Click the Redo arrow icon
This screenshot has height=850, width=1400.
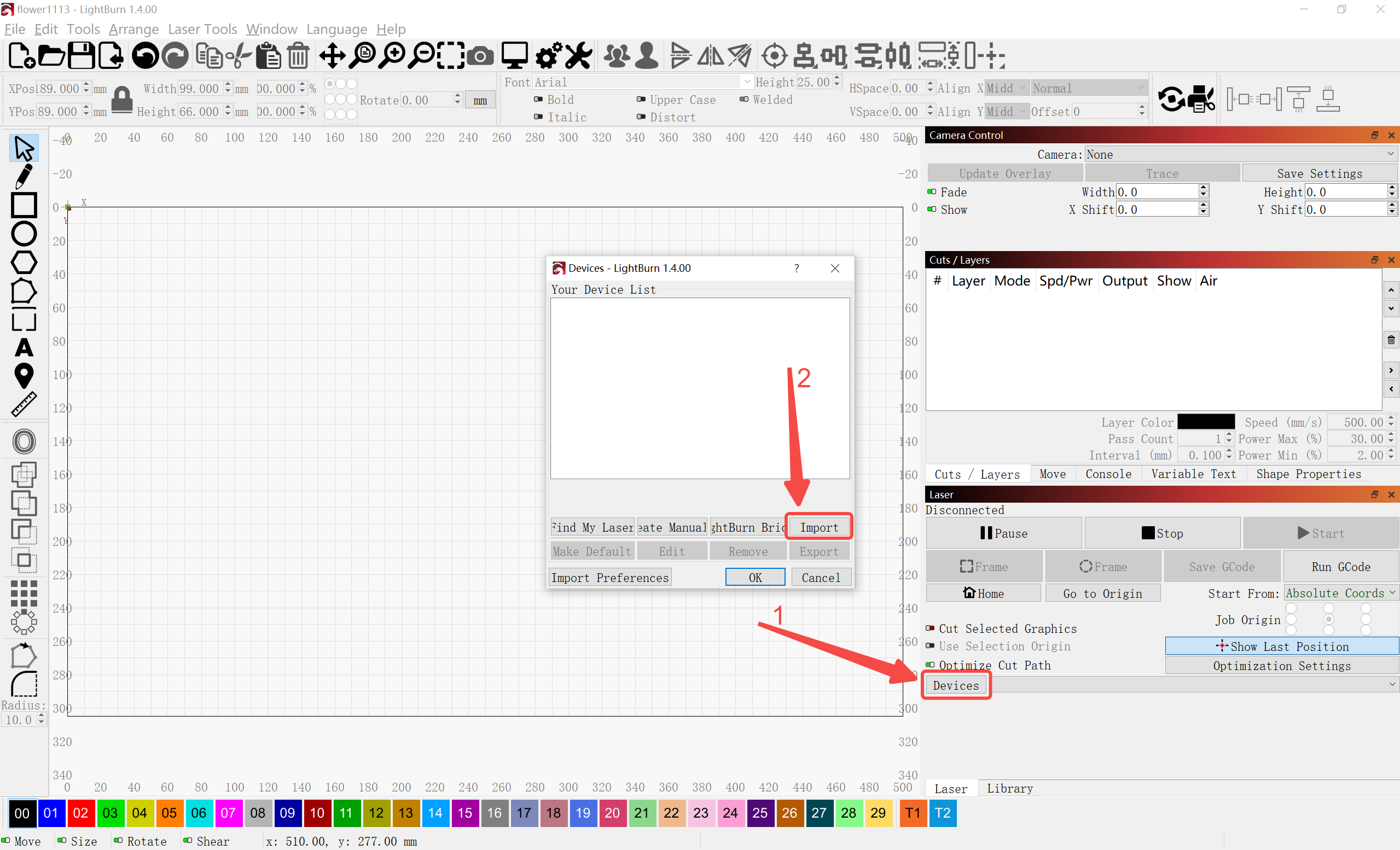[175, 56]
